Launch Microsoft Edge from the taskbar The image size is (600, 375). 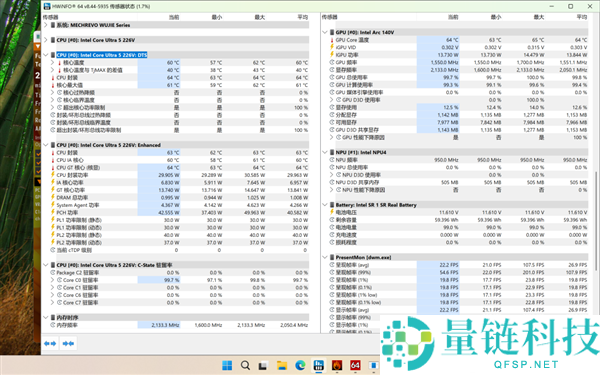click(300, 365)
